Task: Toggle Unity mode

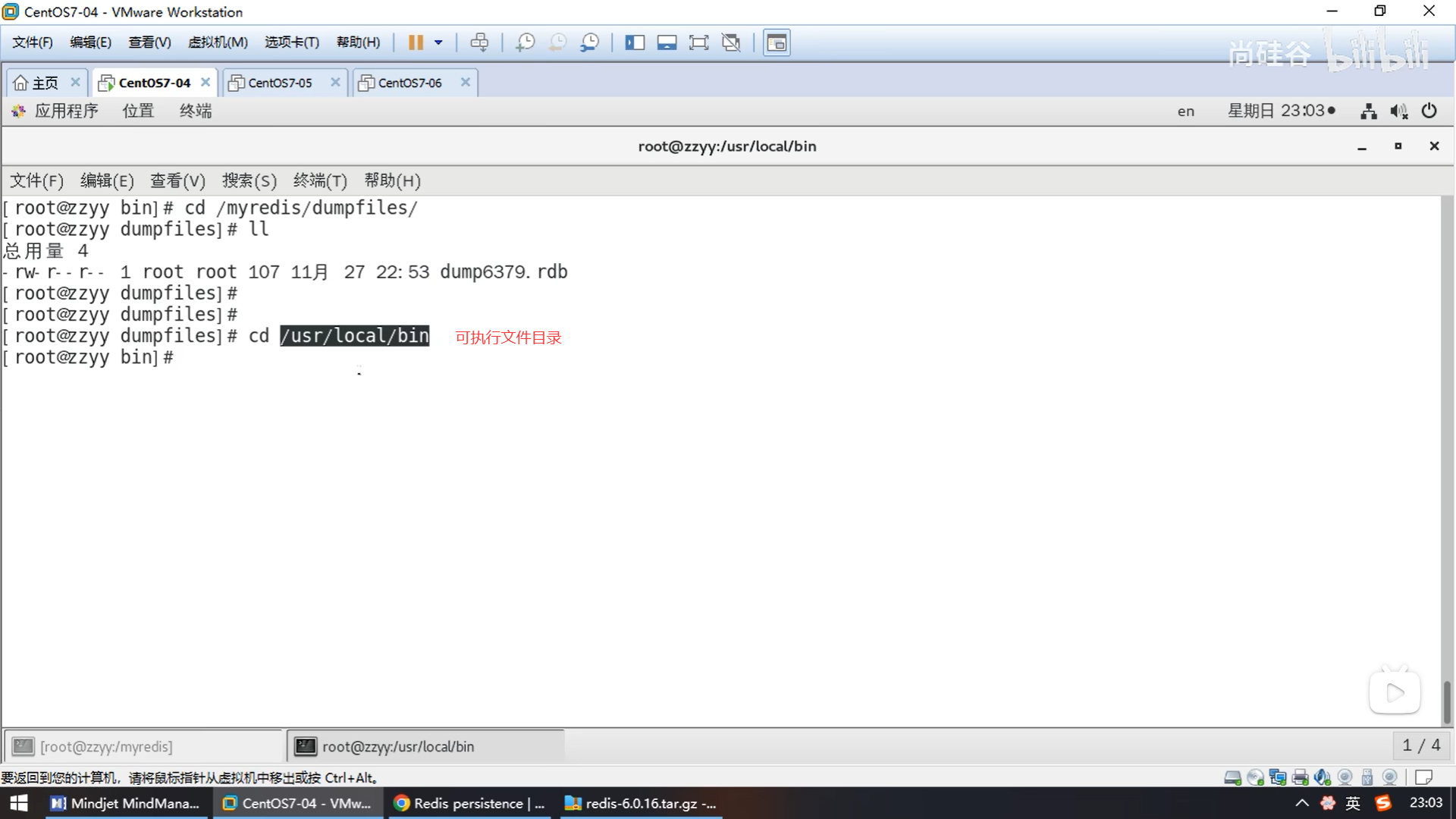Action: tap(731, 42)
